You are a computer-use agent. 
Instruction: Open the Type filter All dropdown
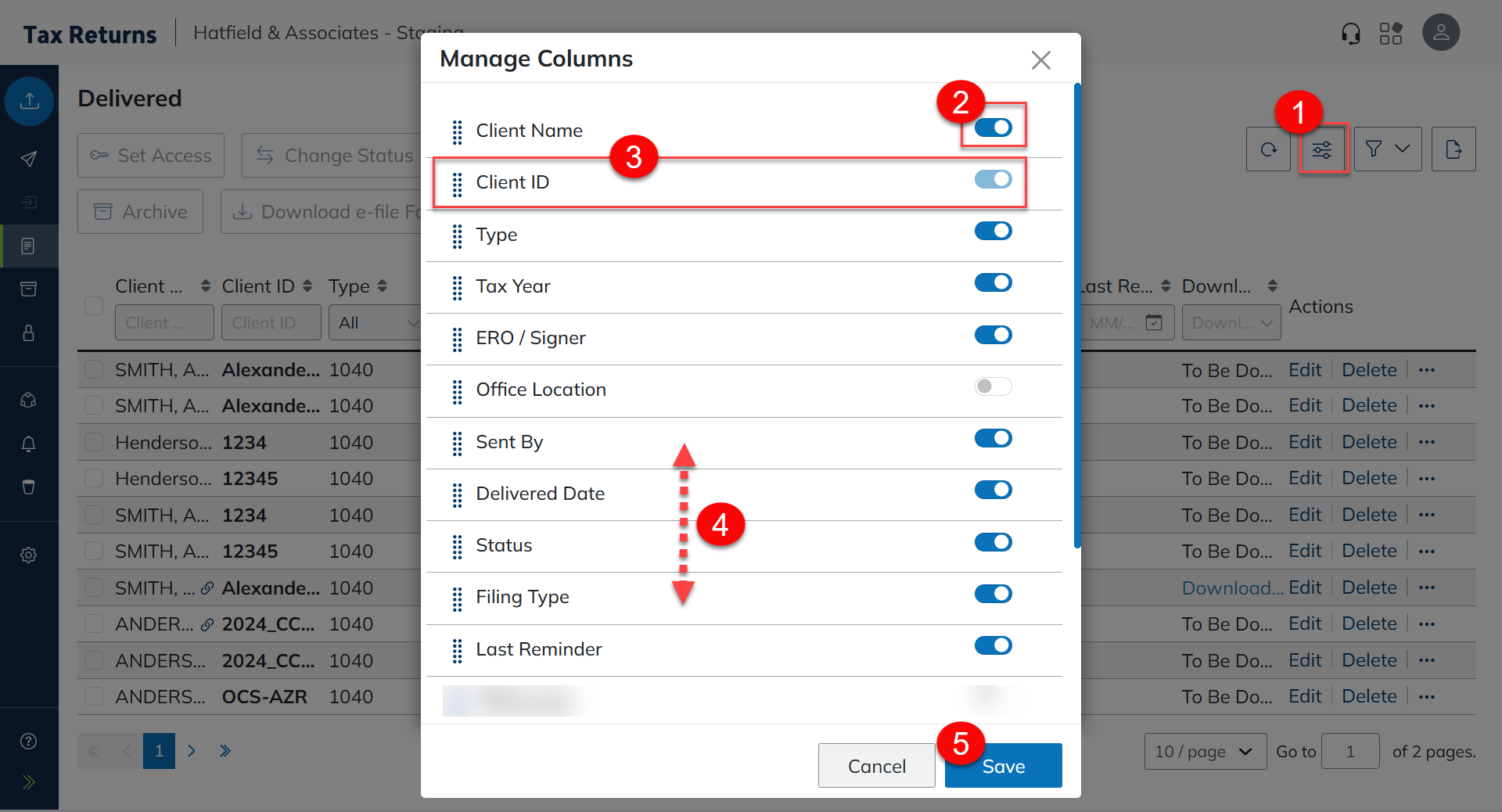point(375,323)
